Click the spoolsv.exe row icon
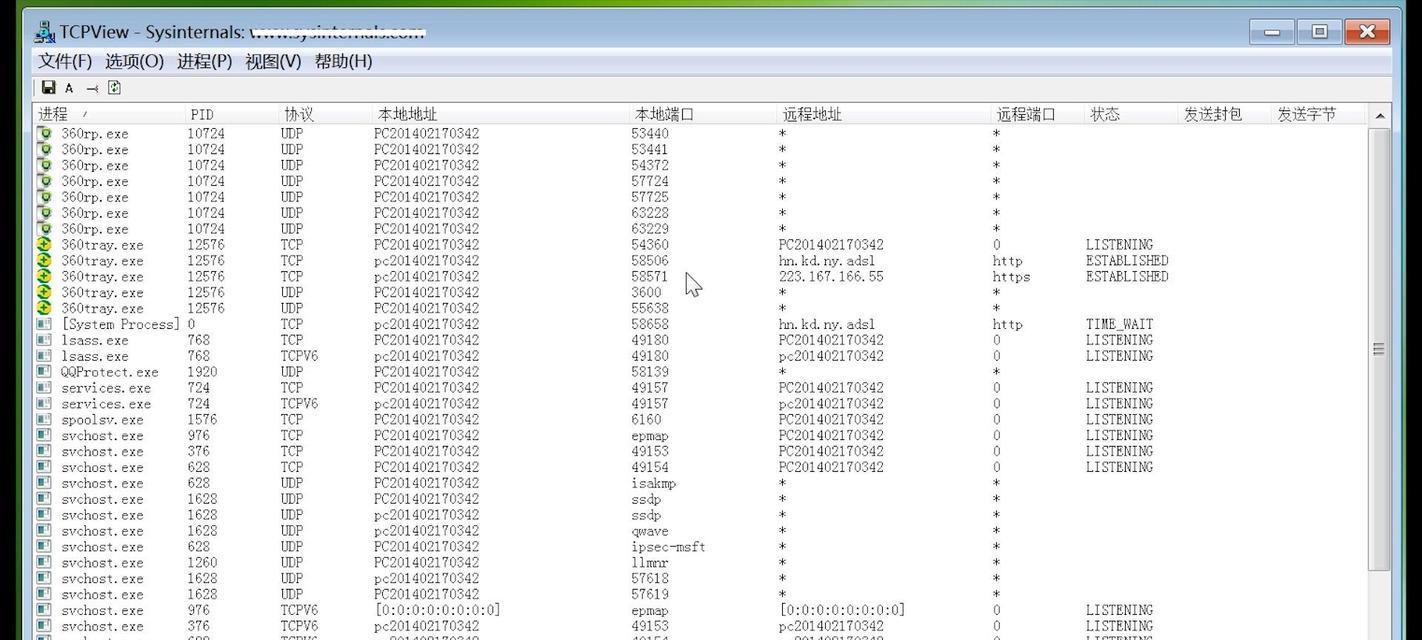Screen dimensions: 1422x640 tap(44, 420)
